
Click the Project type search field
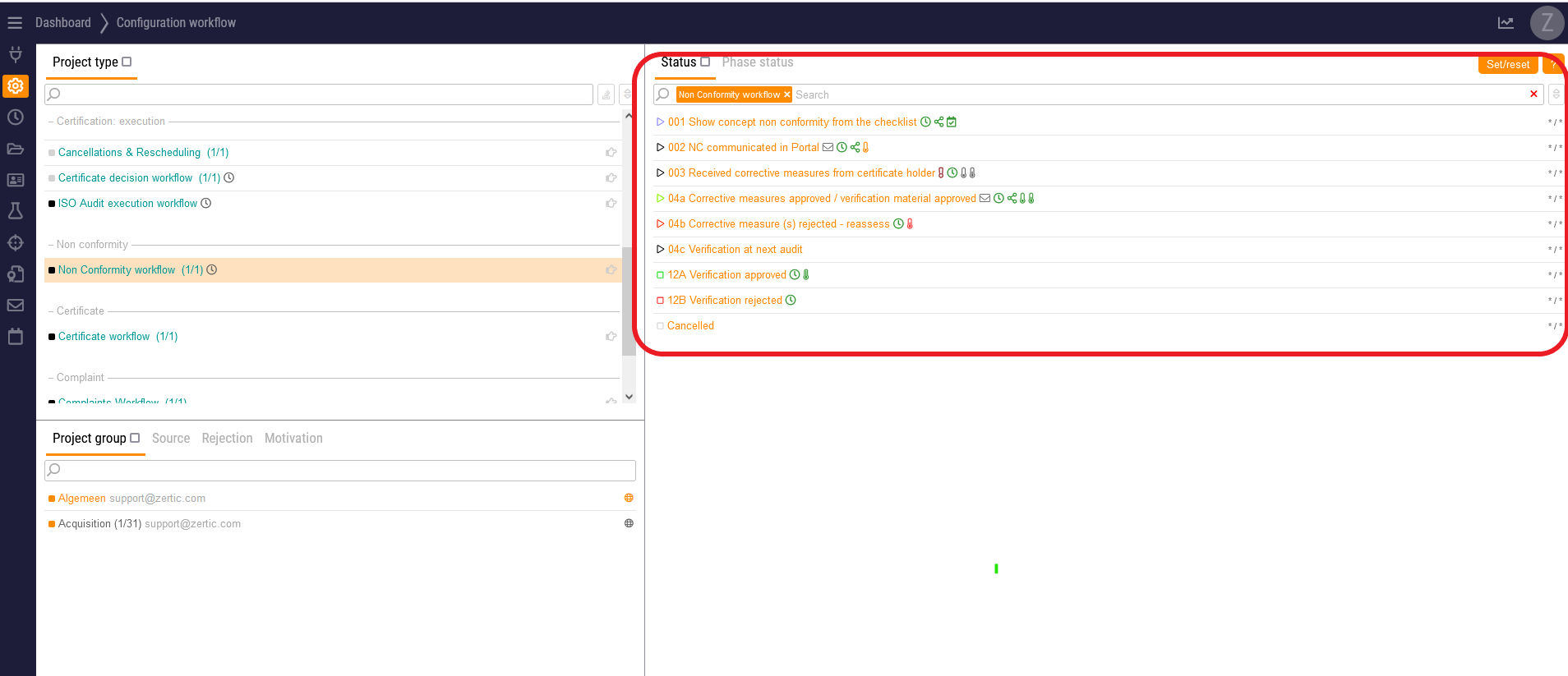(321, 94)
